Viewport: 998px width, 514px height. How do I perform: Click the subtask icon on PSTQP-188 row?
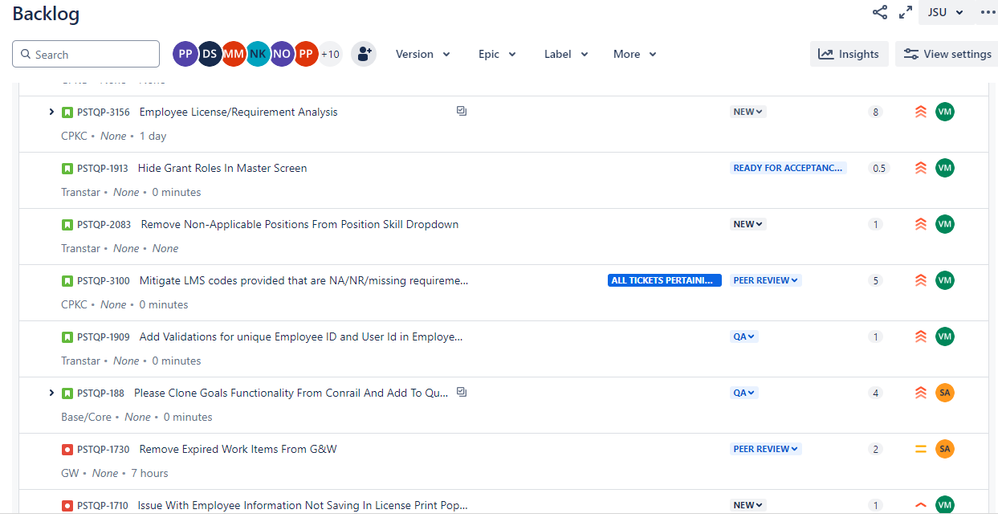point(462,392)
